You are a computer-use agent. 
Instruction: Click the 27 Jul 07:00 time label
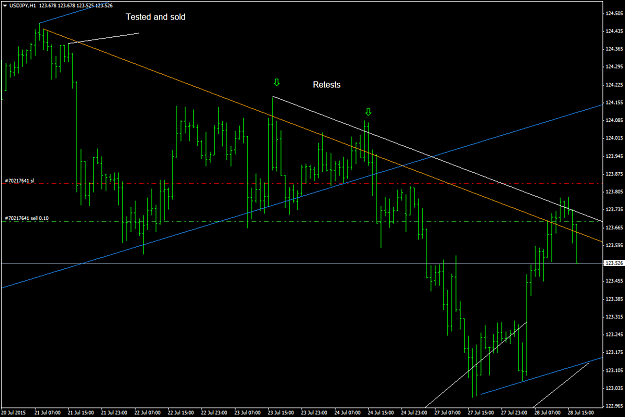448,413
